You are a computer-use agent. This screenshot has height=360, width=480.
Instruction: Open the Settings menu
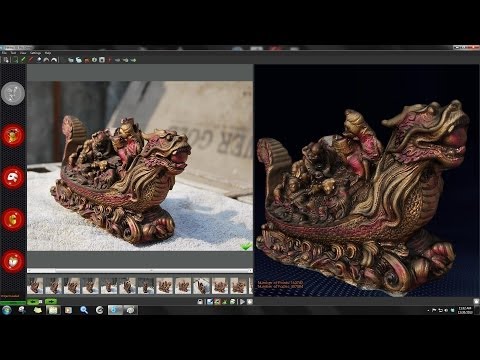pyautogui.click(x=35, y=53)
